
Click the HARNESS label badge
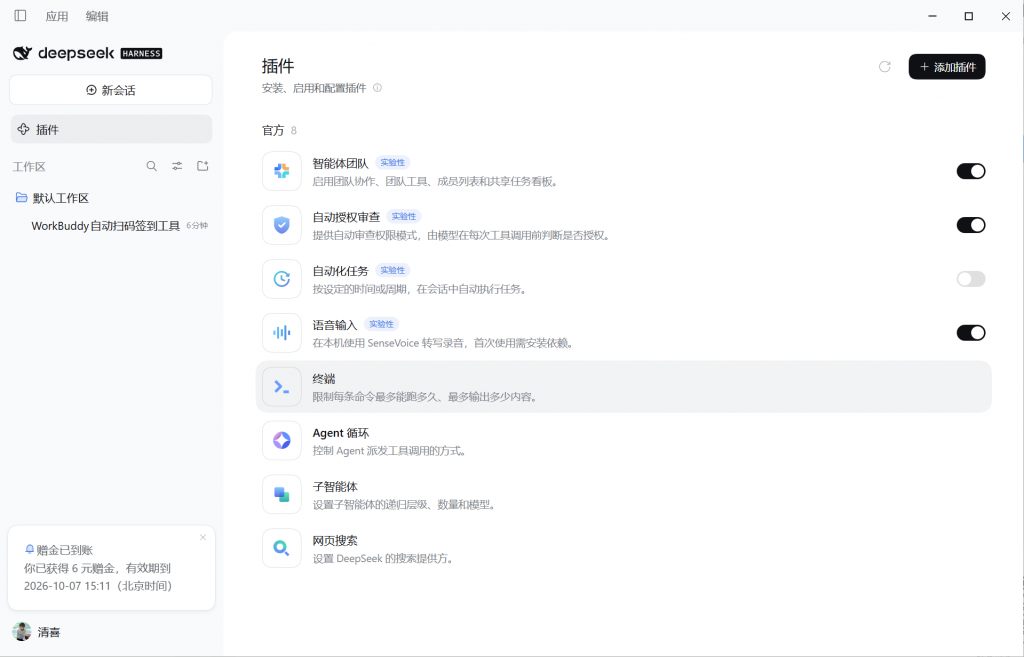click(141, 54)
